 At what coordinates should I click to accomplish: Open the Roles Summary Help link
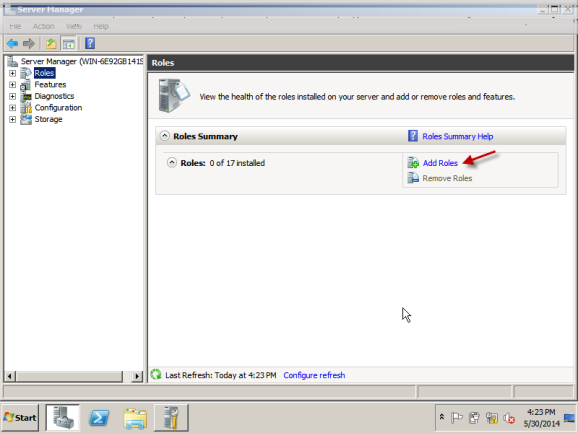click(x=457, y=136)
